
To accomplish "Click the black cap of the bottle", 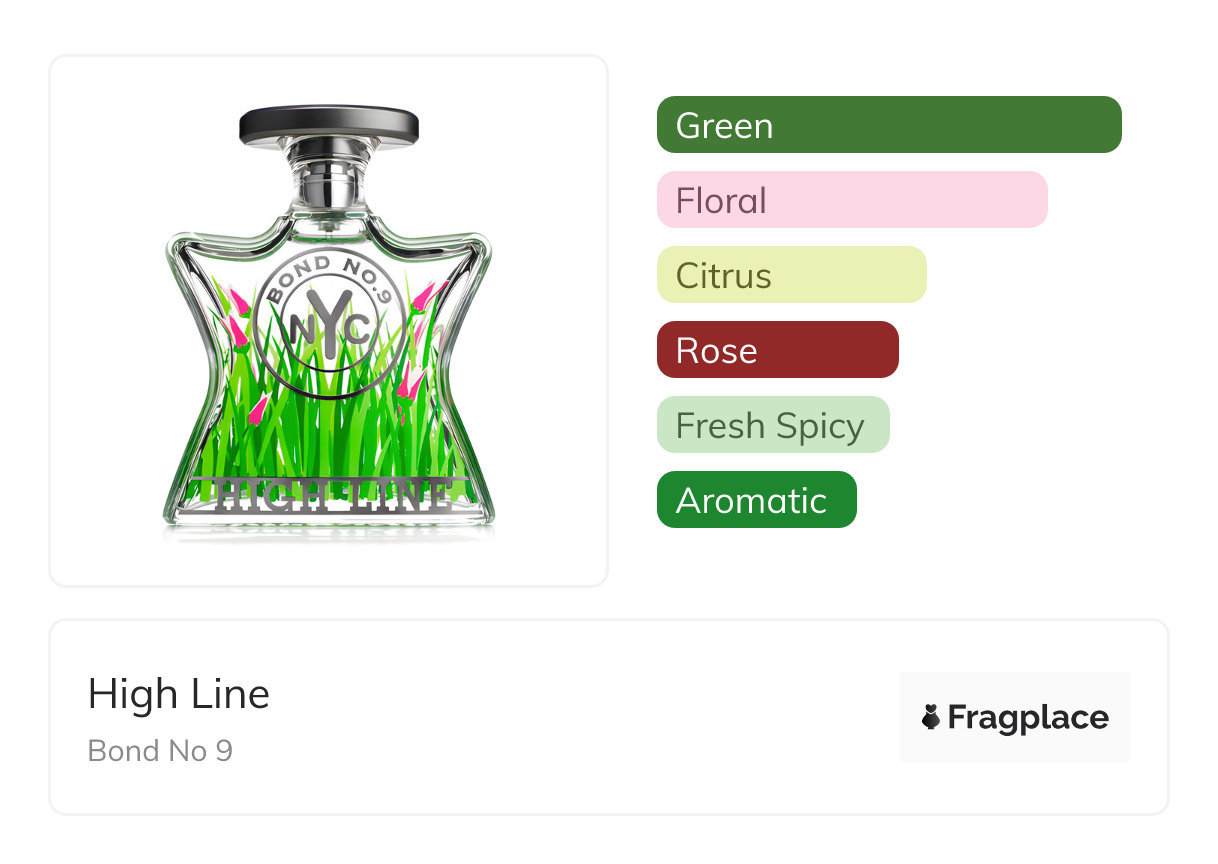I will tap(328, 124).
